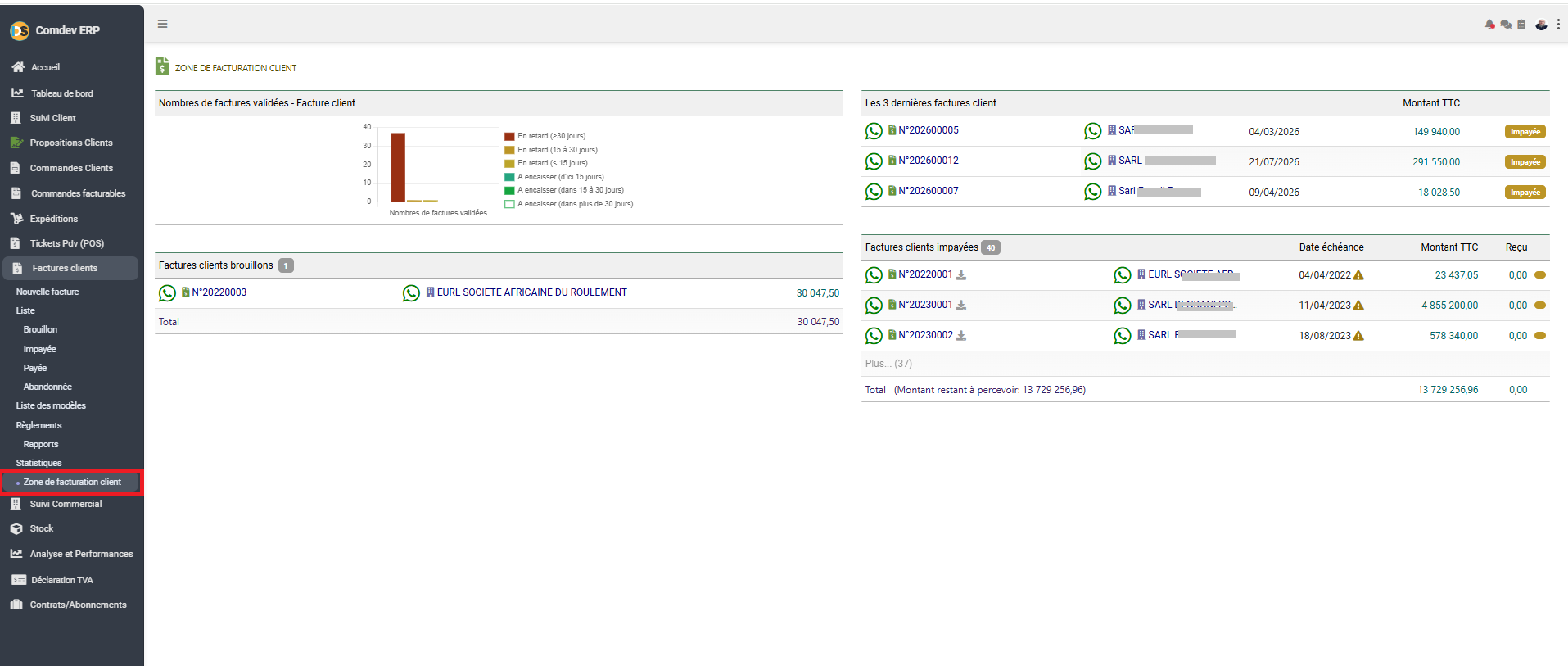The image size is (1568, 666).
Task: Open Commandes Clients menu
Action: point(72,168)
